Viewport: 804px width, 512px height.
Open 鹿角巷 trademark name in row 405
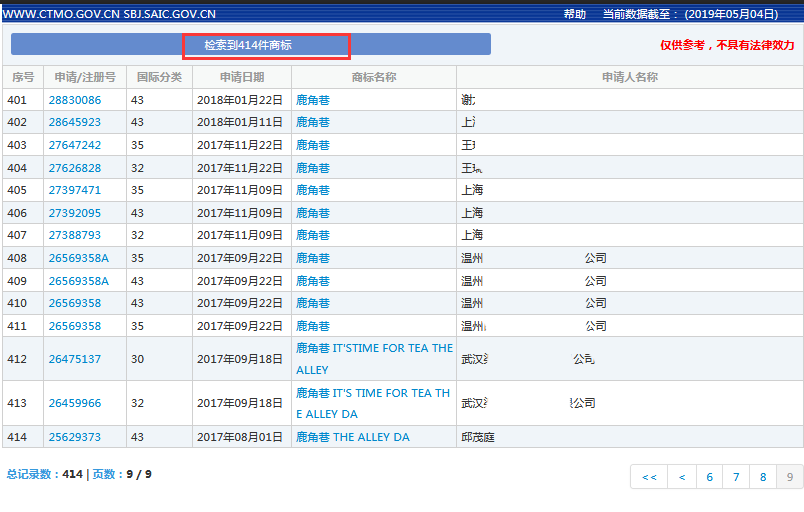click(313, 190)
